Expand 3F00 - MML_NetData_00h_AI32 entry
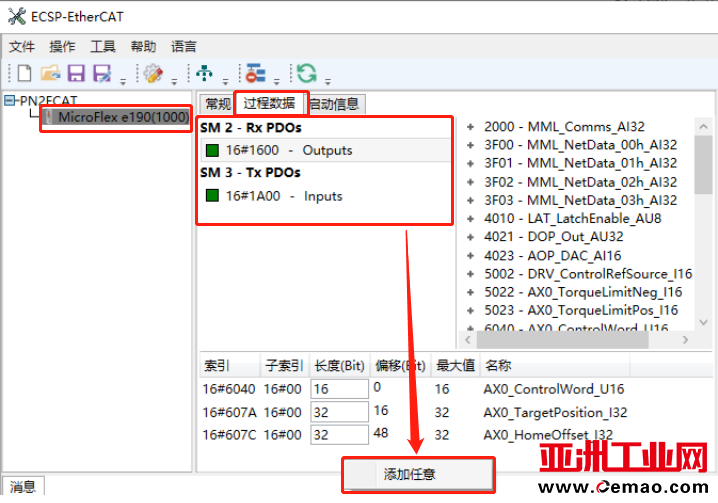The image size is (718, 503). click(x=470, y=145)
